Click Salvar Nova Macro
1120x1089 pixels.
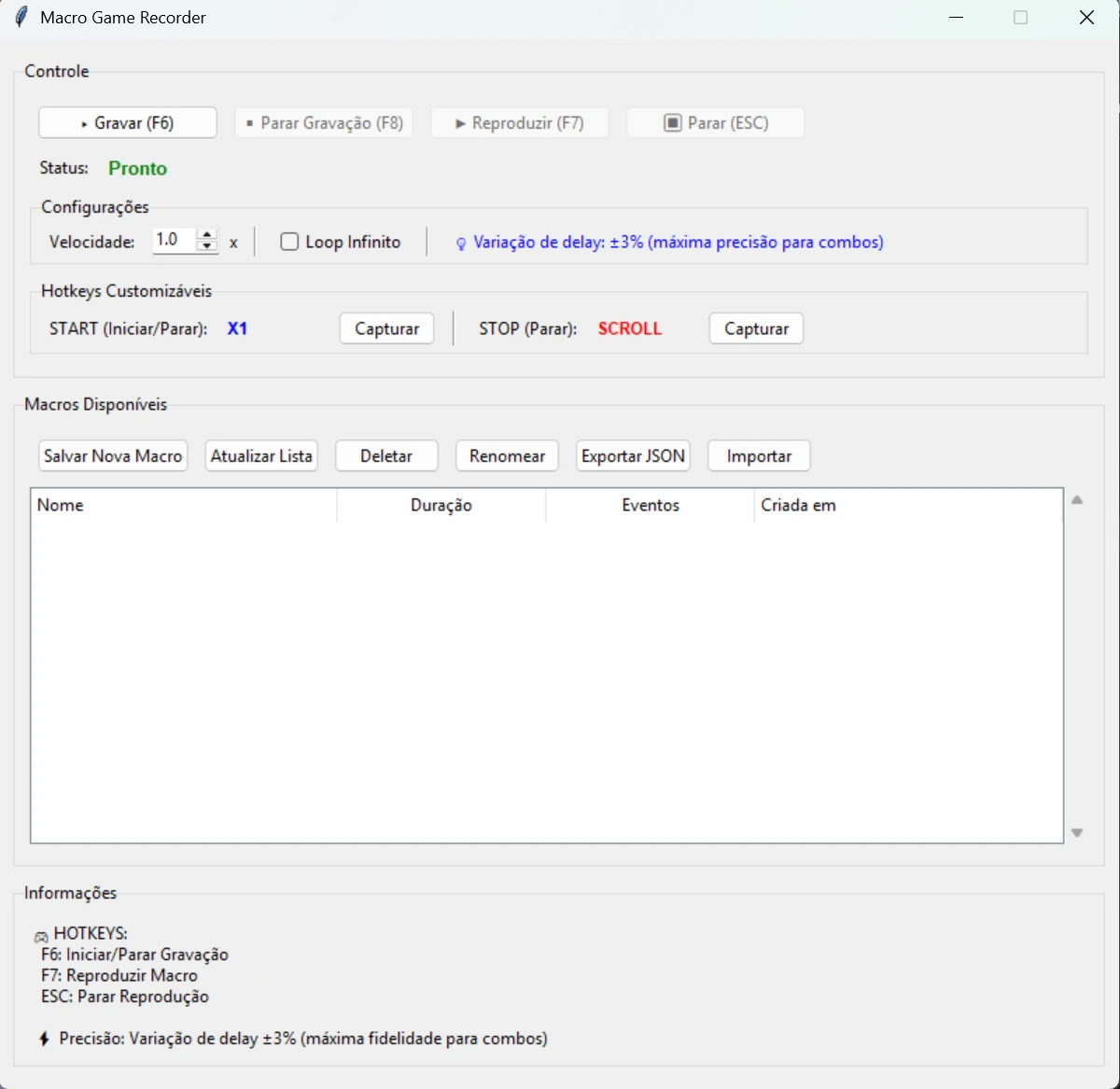coord(113,456)
